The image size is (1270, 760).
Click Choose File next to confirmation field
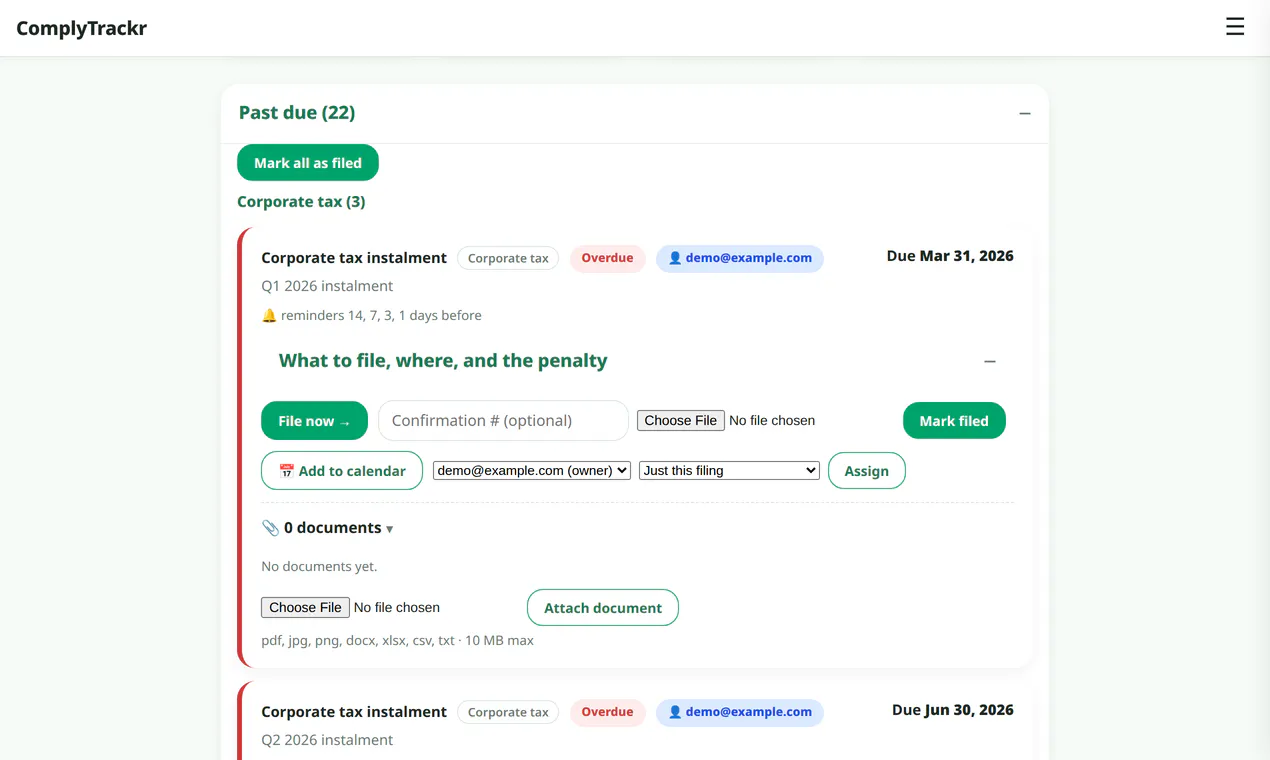pyautogui.click(x=681, y=421)
